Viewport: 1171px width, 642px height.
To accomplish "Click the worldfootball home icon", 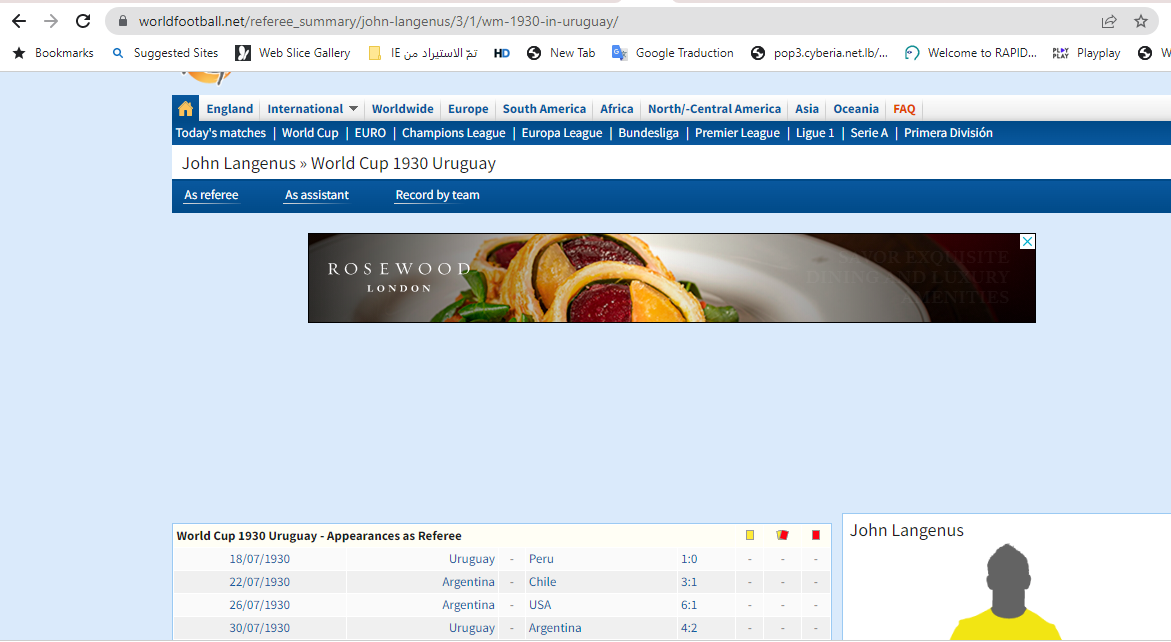I will pyautogui.click(x=185, y=109).
